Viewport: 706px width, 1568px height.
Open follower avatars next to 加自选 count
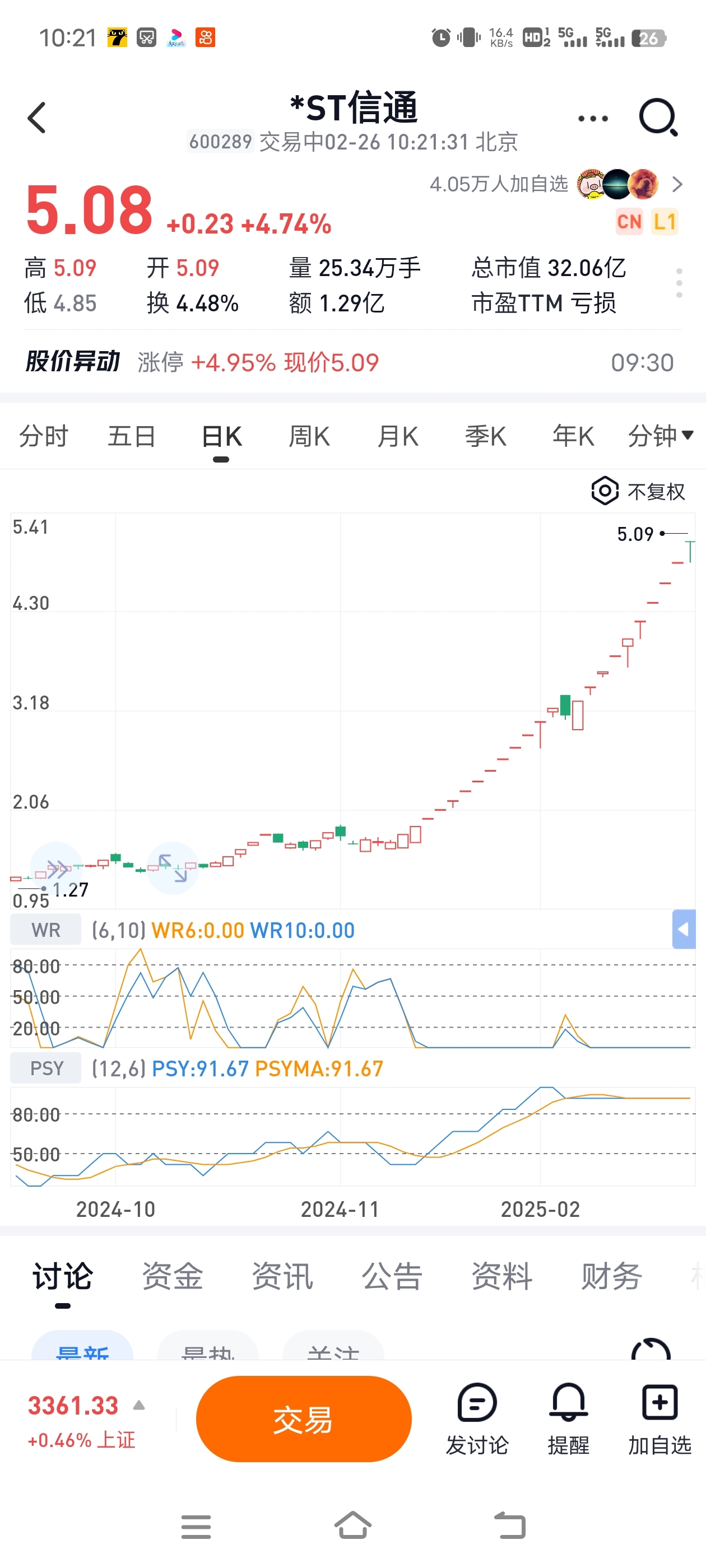point(617,184)
